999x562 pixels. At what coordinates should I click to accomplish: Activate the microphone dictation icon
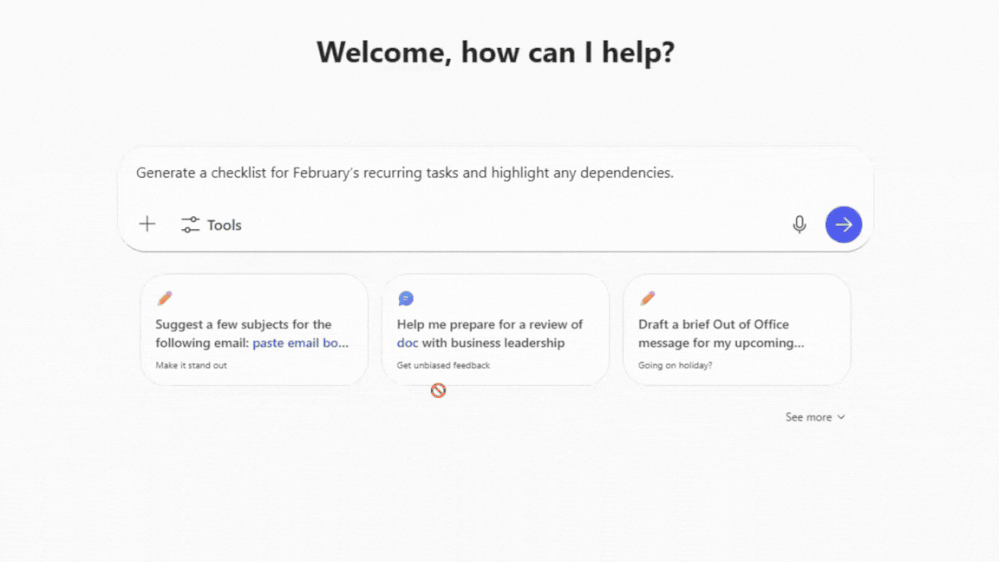pos(799,225)
